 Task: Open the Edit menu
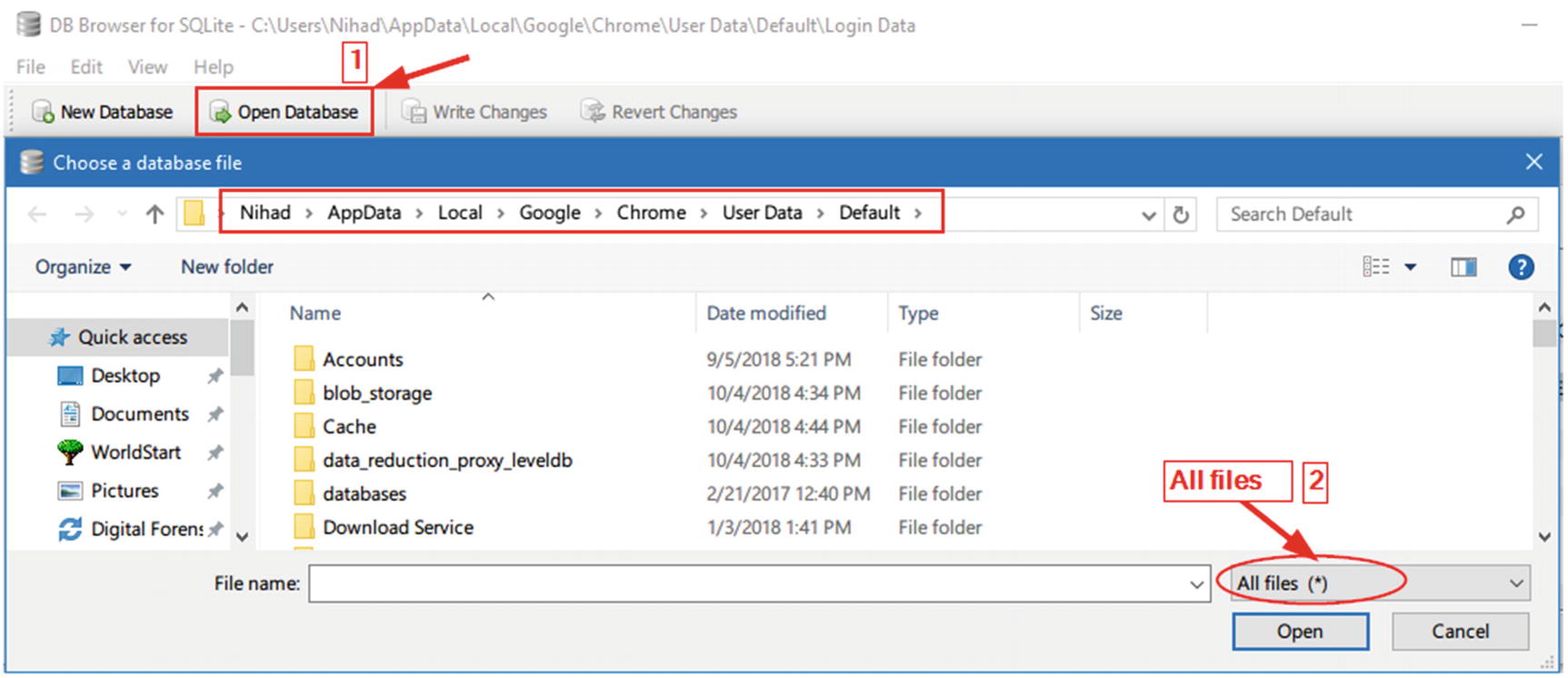[x=86, y=67]
